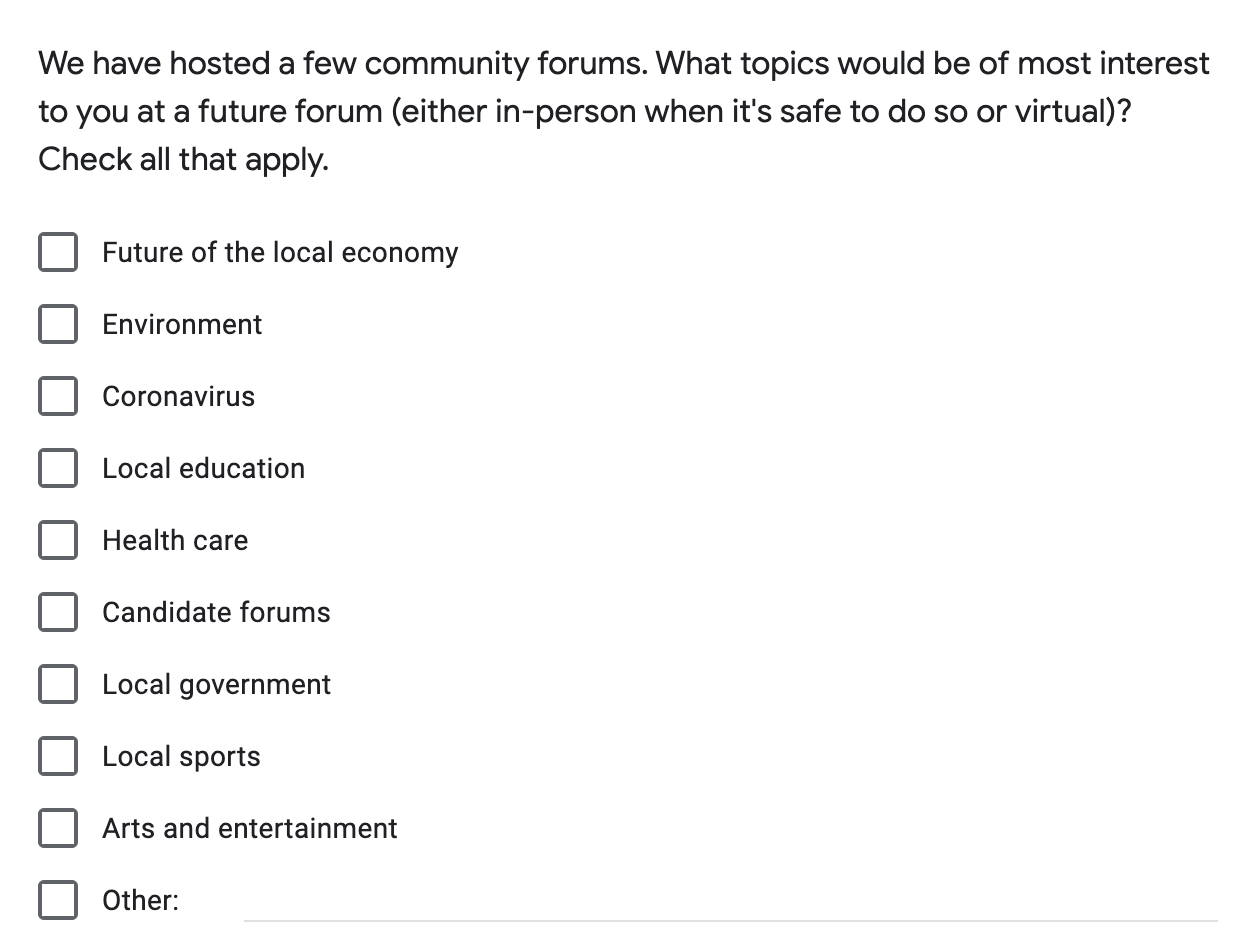
Task: Click the Future of the local economy label
Action: click(280, 252)
